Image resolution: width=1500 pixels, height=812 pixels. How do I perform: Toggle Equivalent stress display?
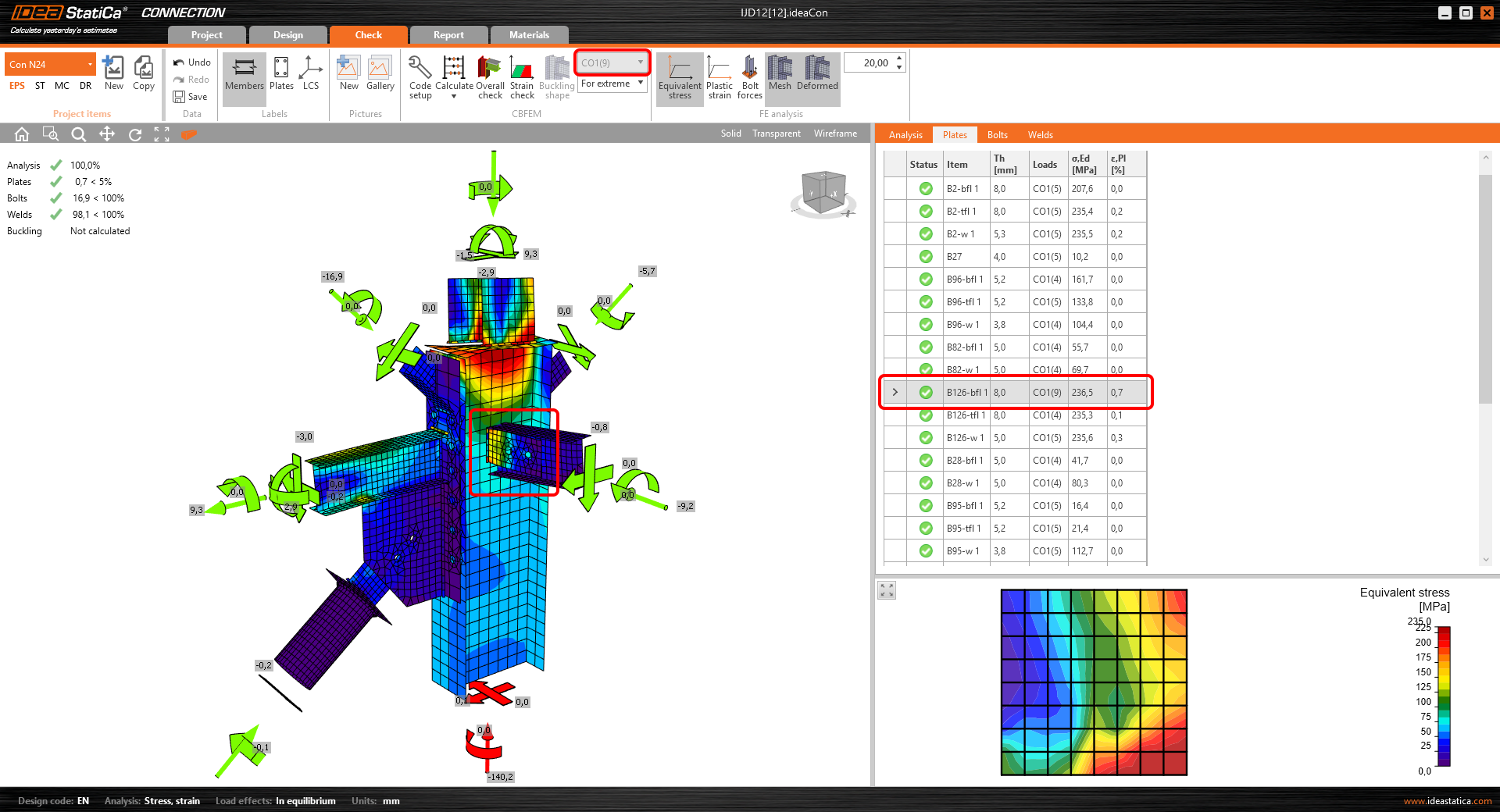click(680, 77)
